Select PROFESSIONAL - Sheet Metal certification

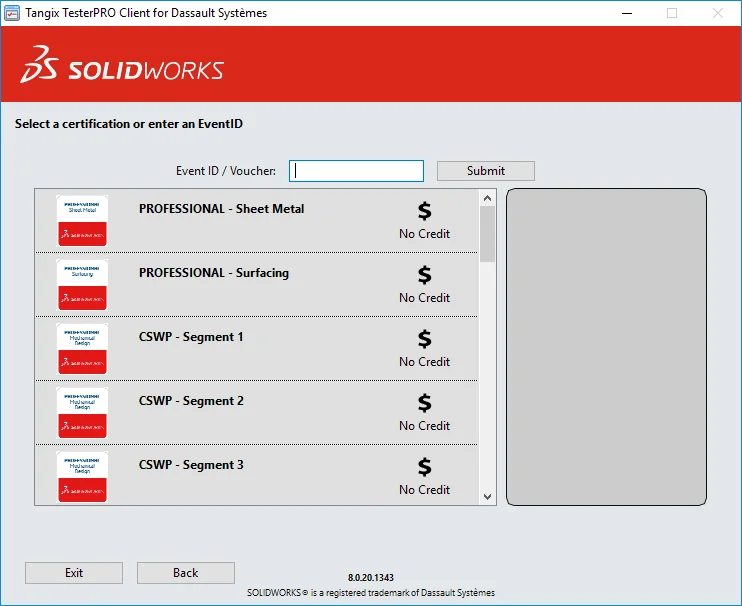[x=256, y=221]
